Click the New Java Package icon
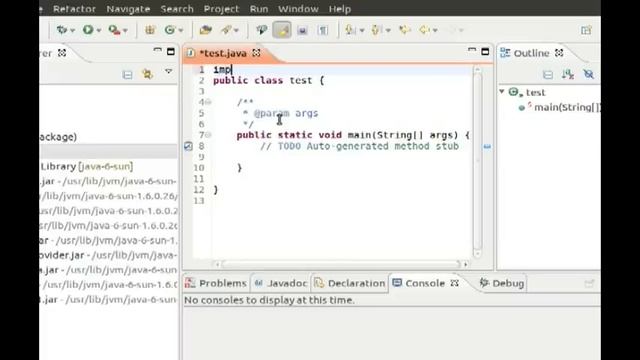Image resolution: width=640 pixels, height=360 pixels. pyautogui.click(x=150, y=30)
